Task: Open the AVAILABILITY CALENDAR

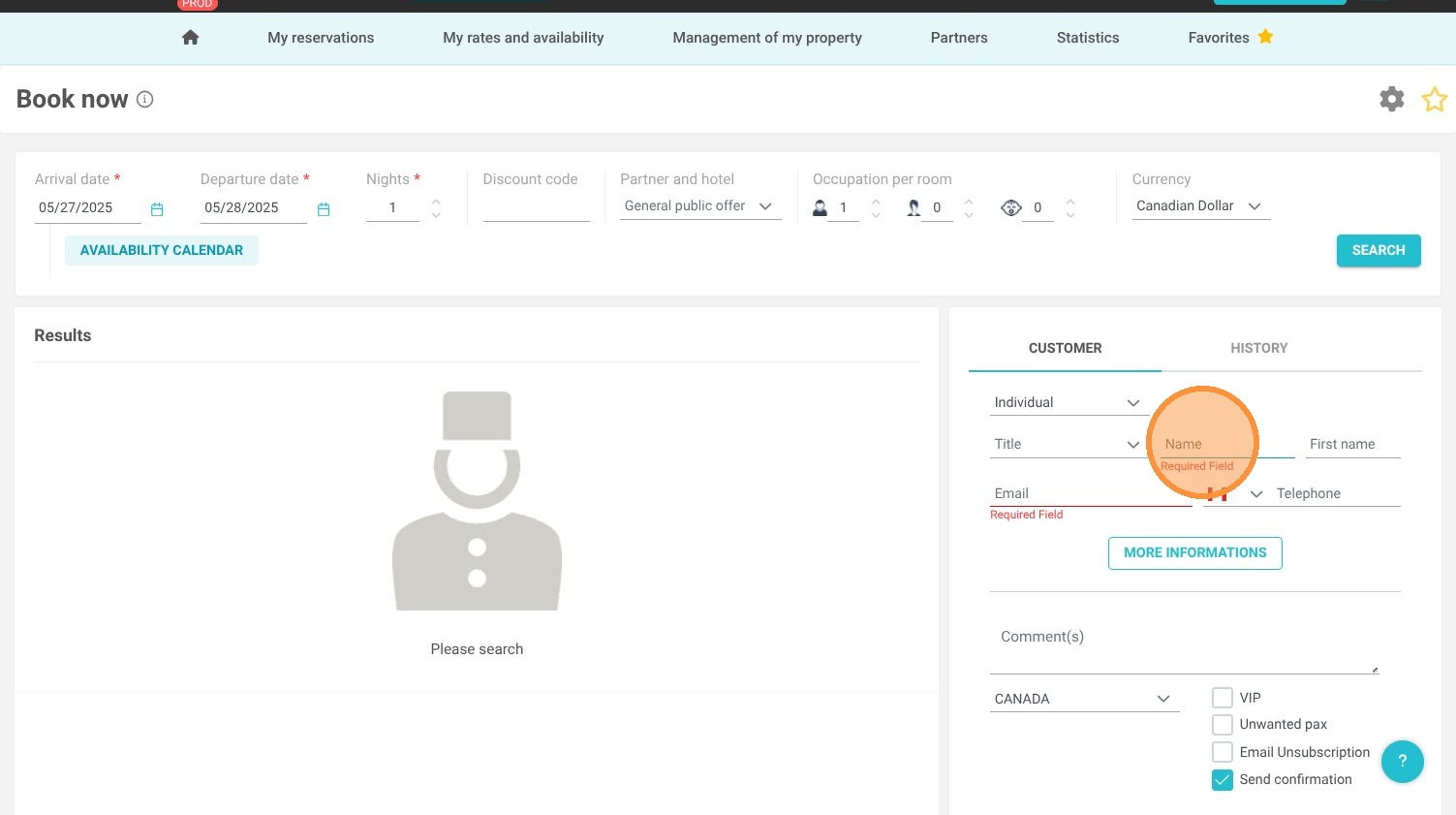Action: click(x=162, y=250)
